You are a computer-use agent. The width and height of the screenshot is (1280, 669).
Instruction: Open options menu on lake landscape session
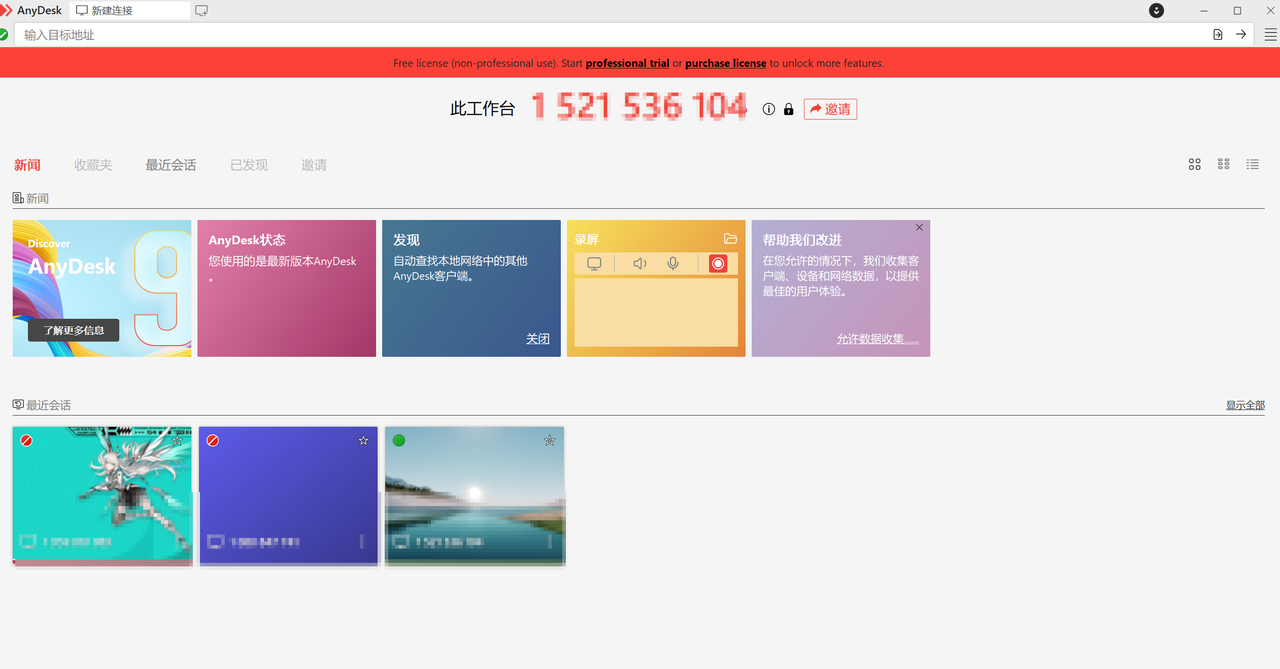(550, 542)
